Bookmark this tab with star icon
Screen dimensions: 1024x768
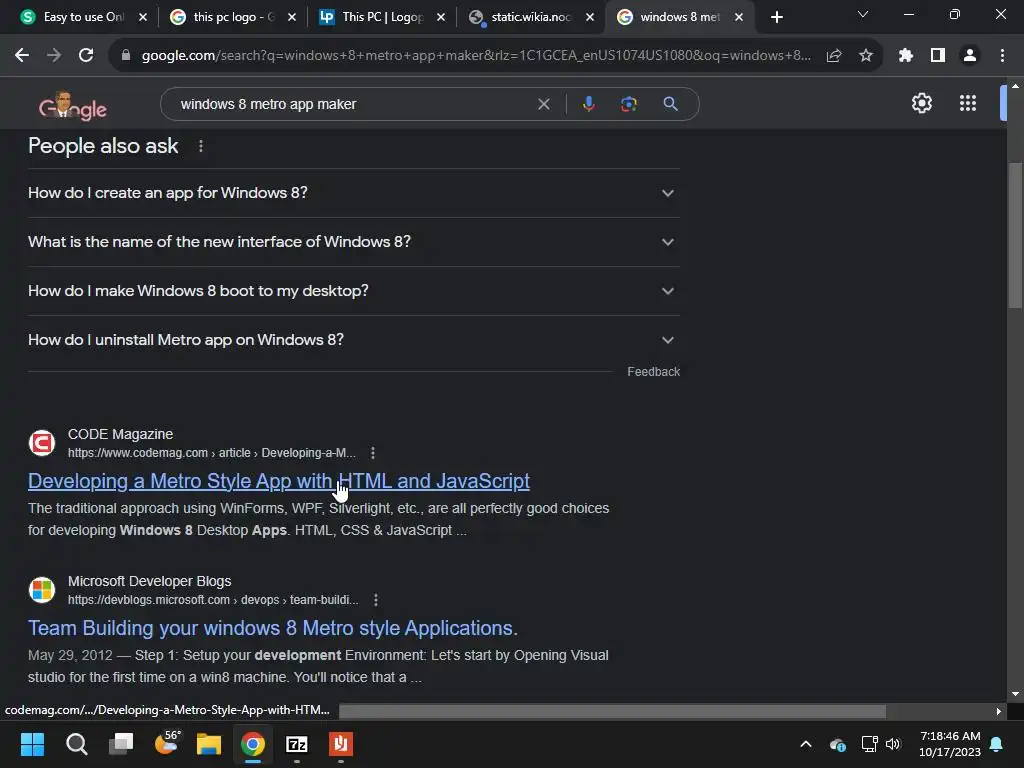pyautogui.click(x=866, y=56)
